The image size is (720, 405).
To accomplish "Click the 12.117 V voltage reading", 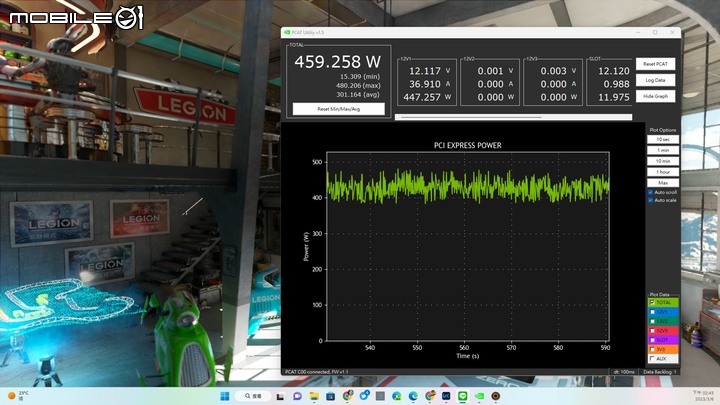I will pyautogui.click(x=429, y=71).
